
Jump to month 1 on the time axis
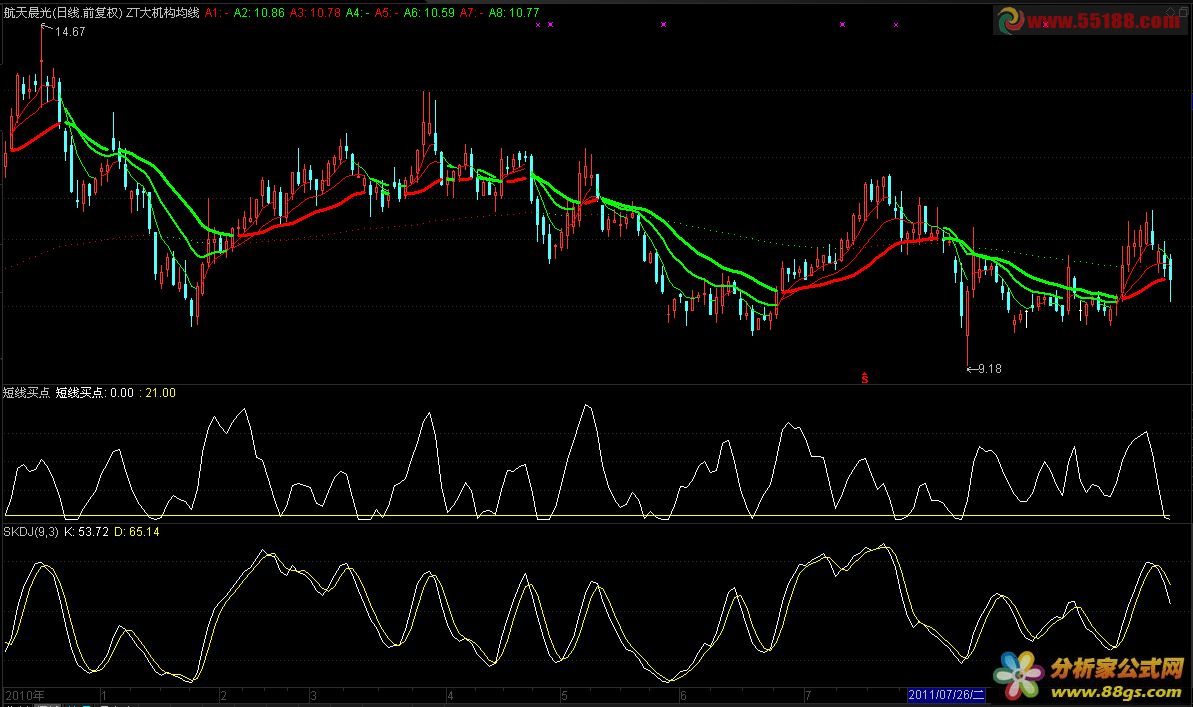pyautogui.click(x=103, y=696)
